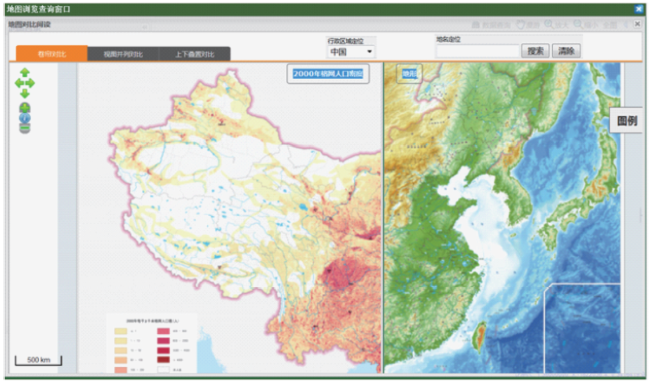
Task: Switch to 上下叠置对比 tab
Action: (194, 54)
